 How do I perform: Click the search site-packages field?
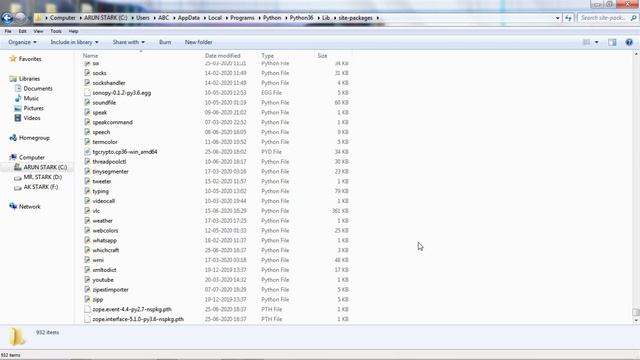(603, 18)
